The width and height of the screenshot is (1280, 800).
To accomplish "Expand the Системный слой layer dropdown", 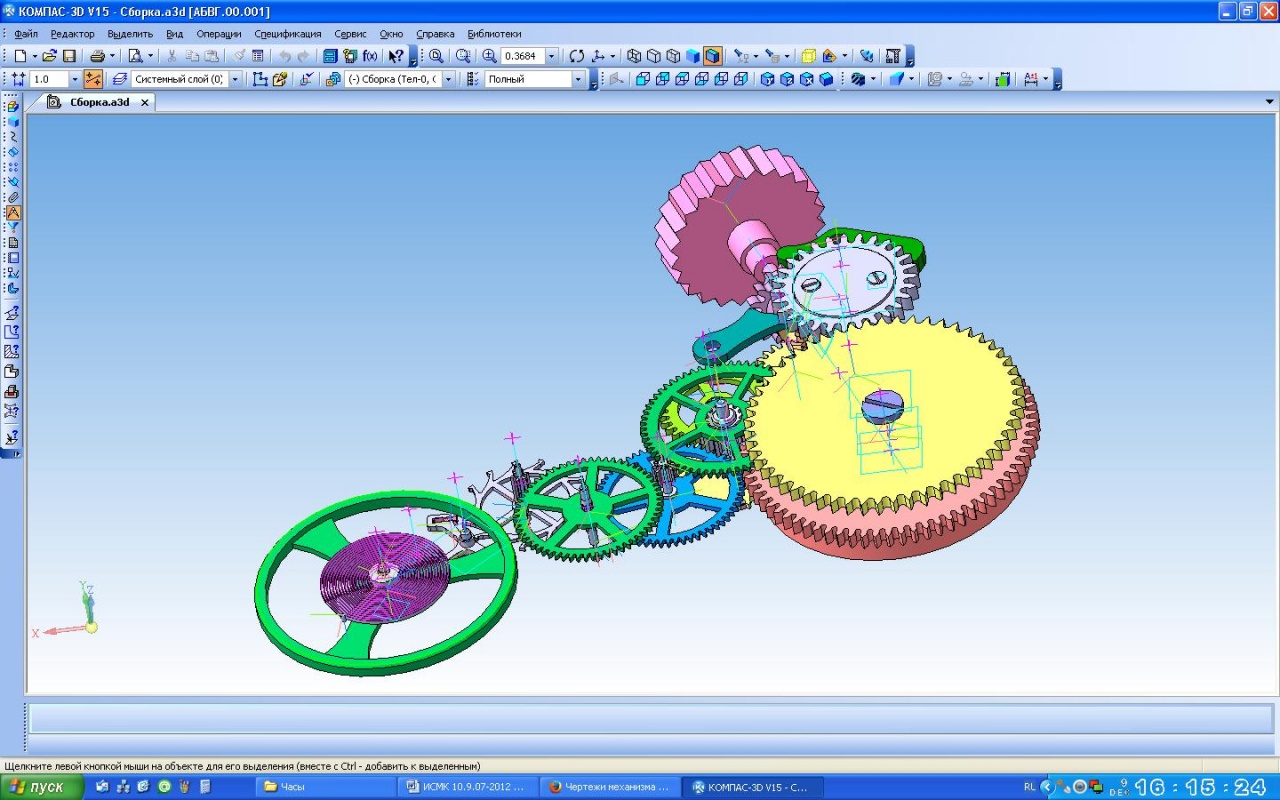I will point(235,79).
